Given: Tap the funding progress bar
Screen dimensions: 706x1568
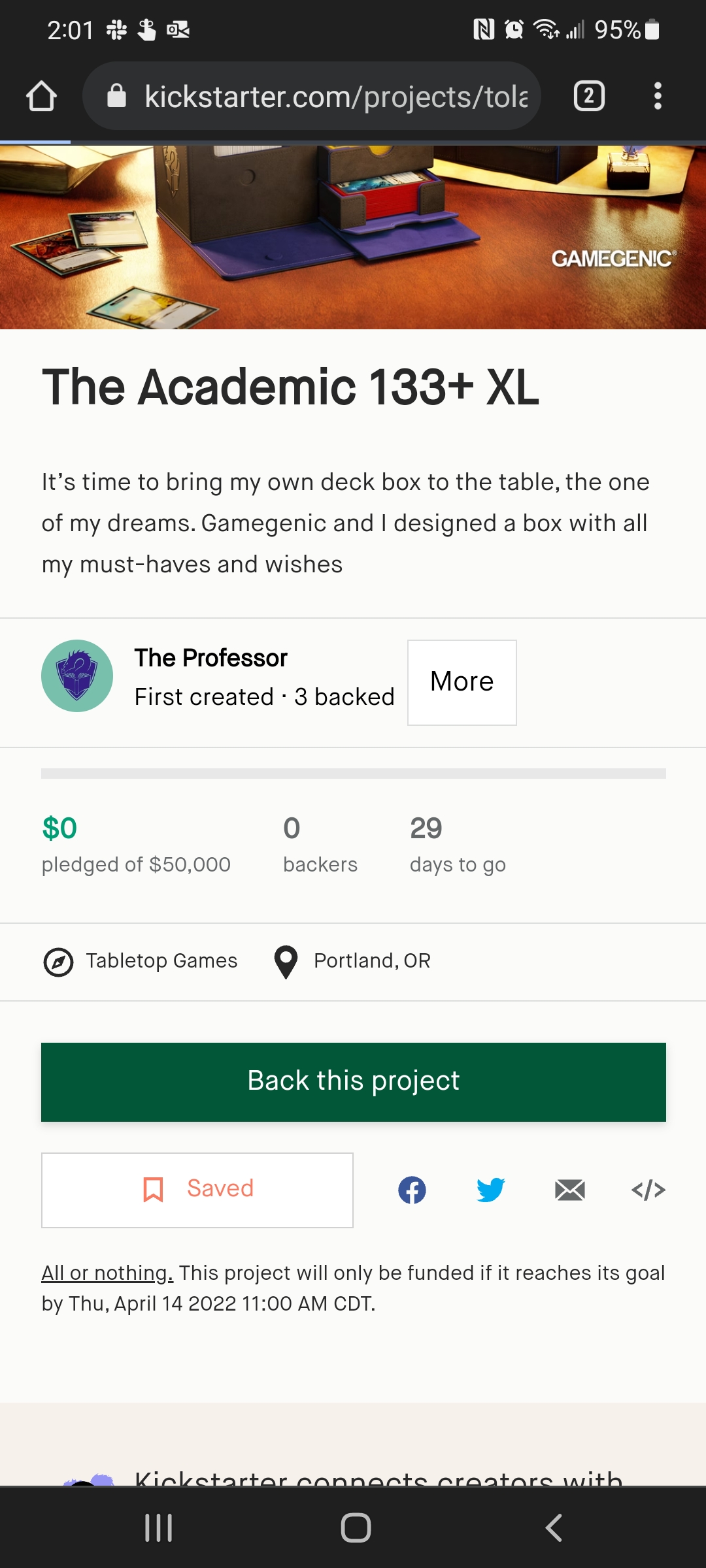Looking at the screenshot, I should click(x=354, y=774).
